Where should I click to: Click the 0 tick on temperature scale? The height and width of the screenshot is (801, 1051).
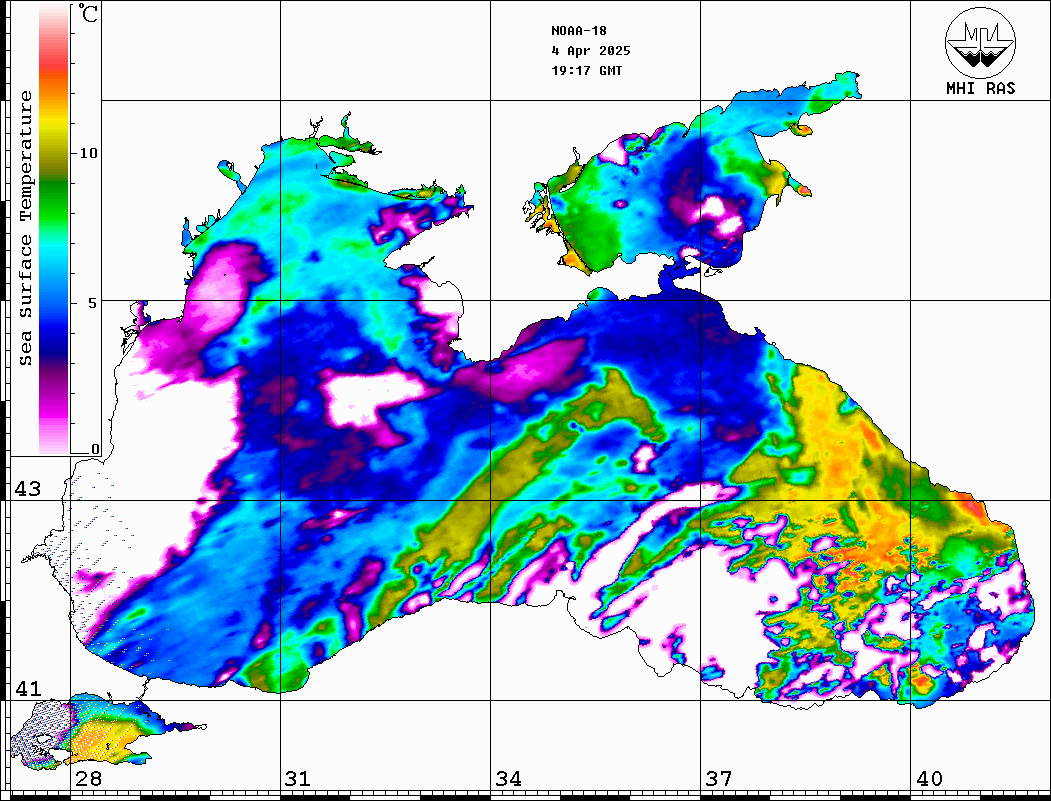[x=95, y=449]
